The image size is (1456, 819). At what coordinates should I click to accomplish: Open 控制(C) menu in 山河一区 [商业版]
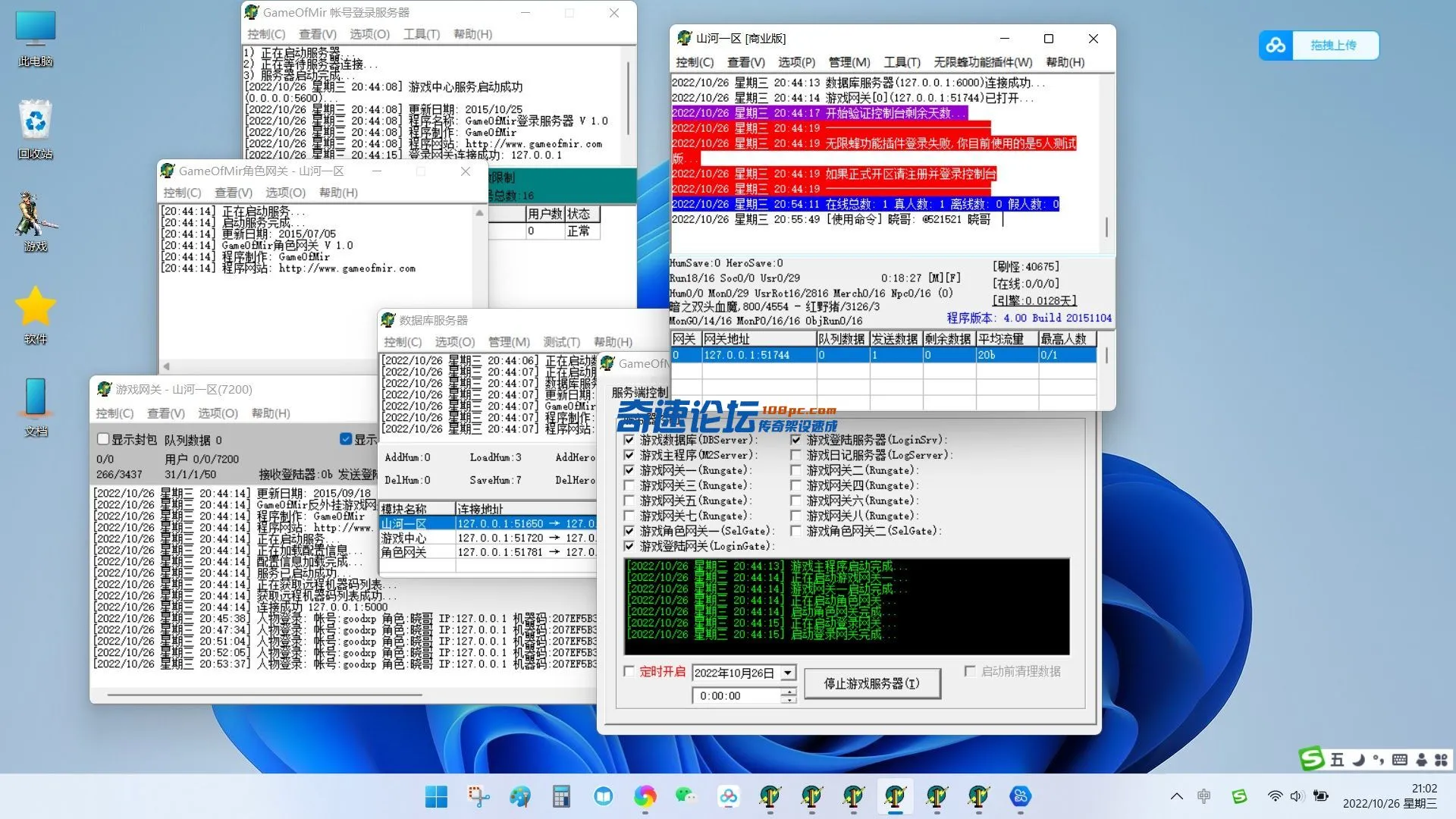695,62
